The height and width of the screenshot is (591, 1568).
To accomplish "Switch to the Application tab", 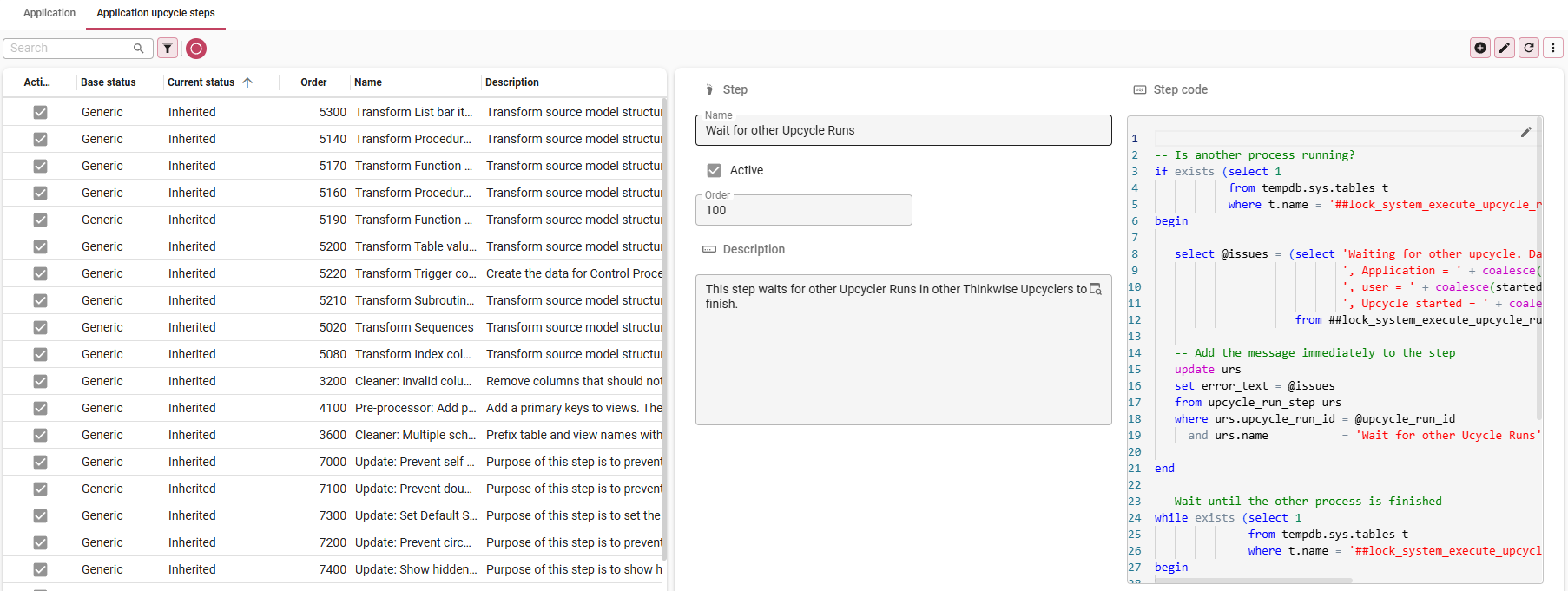I will (x=49, y=13).
